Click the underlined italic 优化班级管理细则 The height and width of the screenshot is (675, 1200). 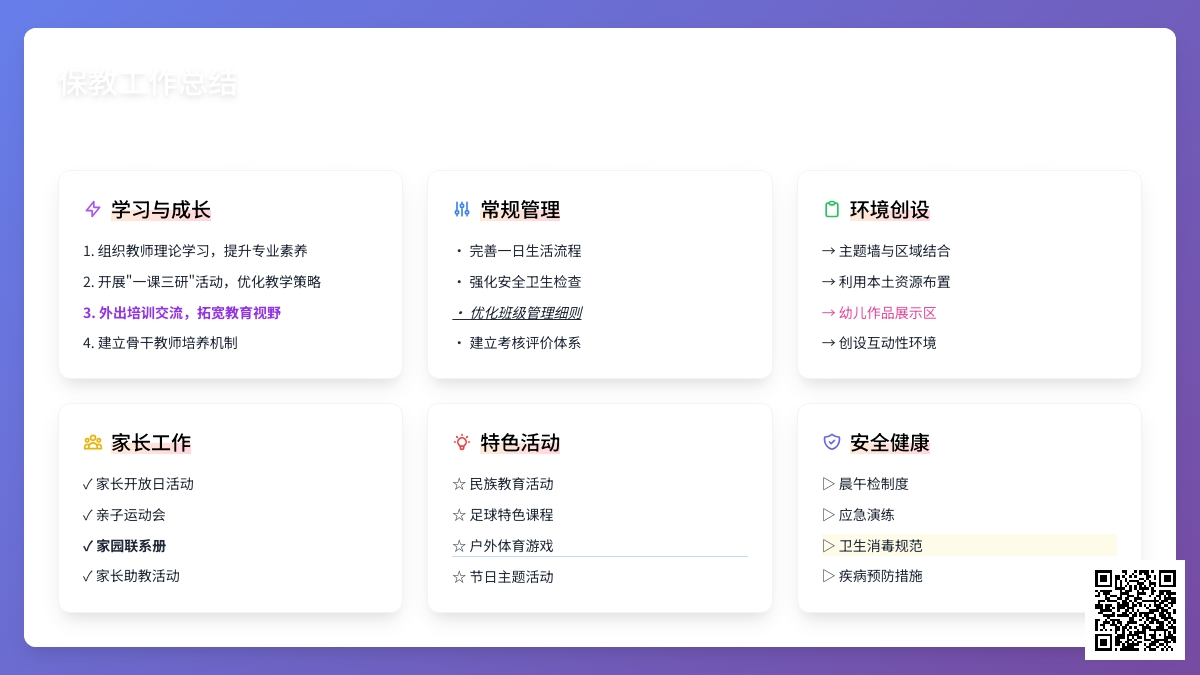(x=517, y=313)
